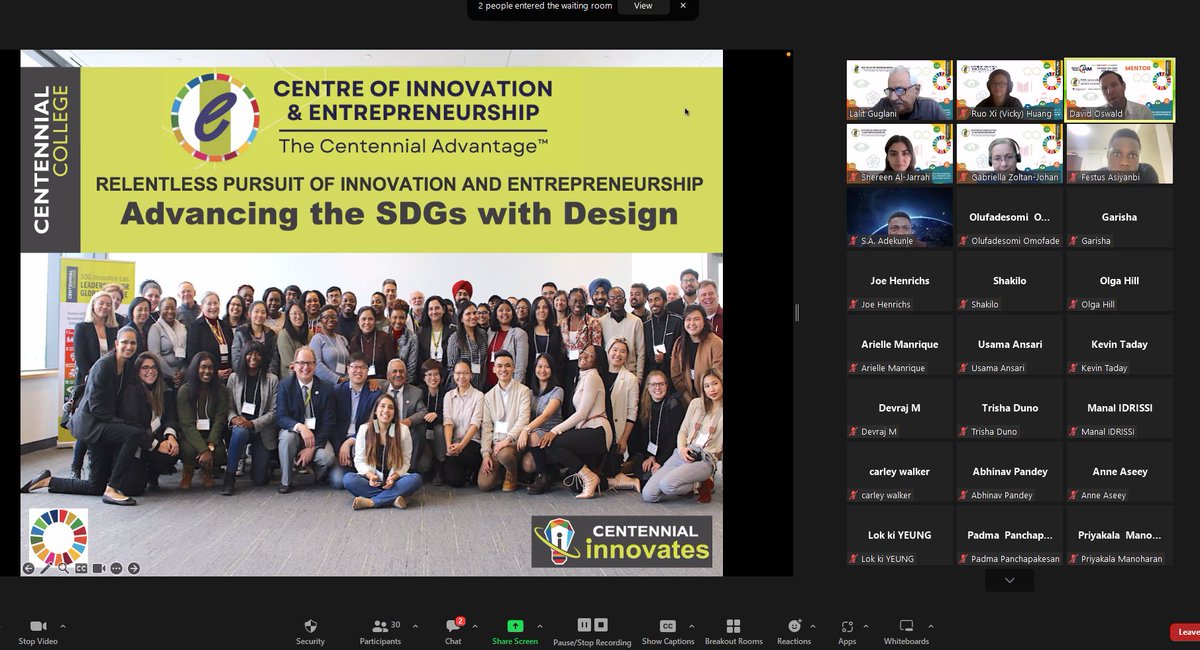Click the Olufadesomi Omofade participant tile
Image resolution: width=1200 pixels, height=650 pixels.
[1009, 217]
